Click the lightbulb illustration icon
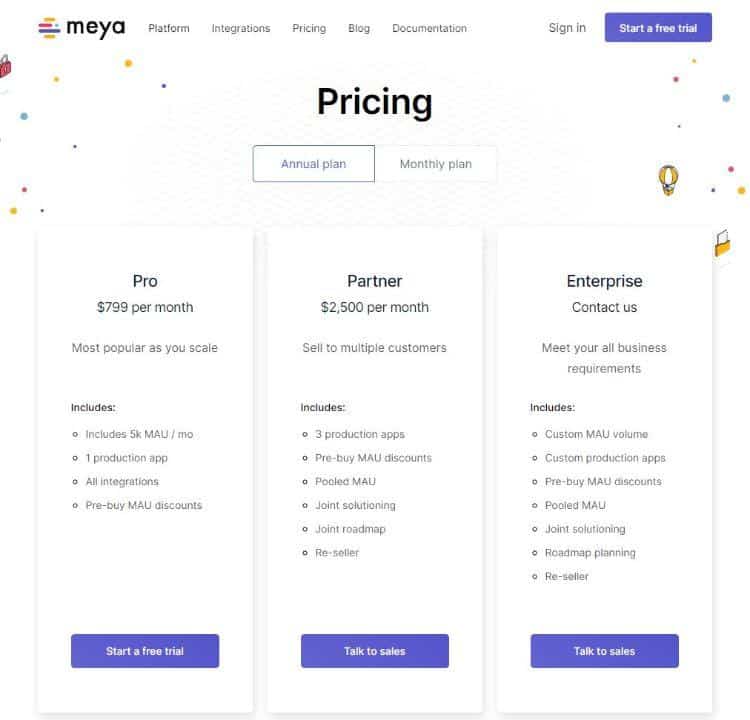Screen dimensions: 750x720 click(x=668, y=179)
